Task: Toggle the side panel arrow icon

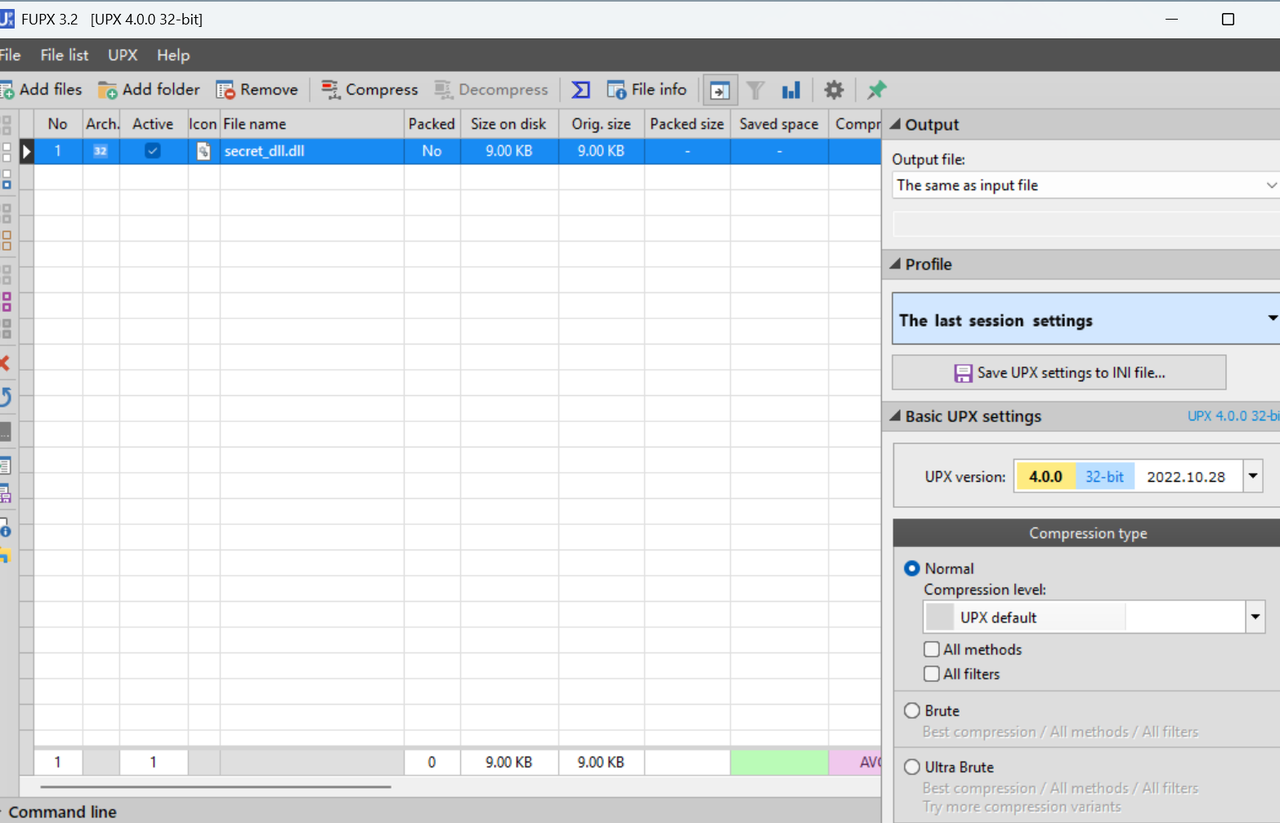Action: pos(719,90)
